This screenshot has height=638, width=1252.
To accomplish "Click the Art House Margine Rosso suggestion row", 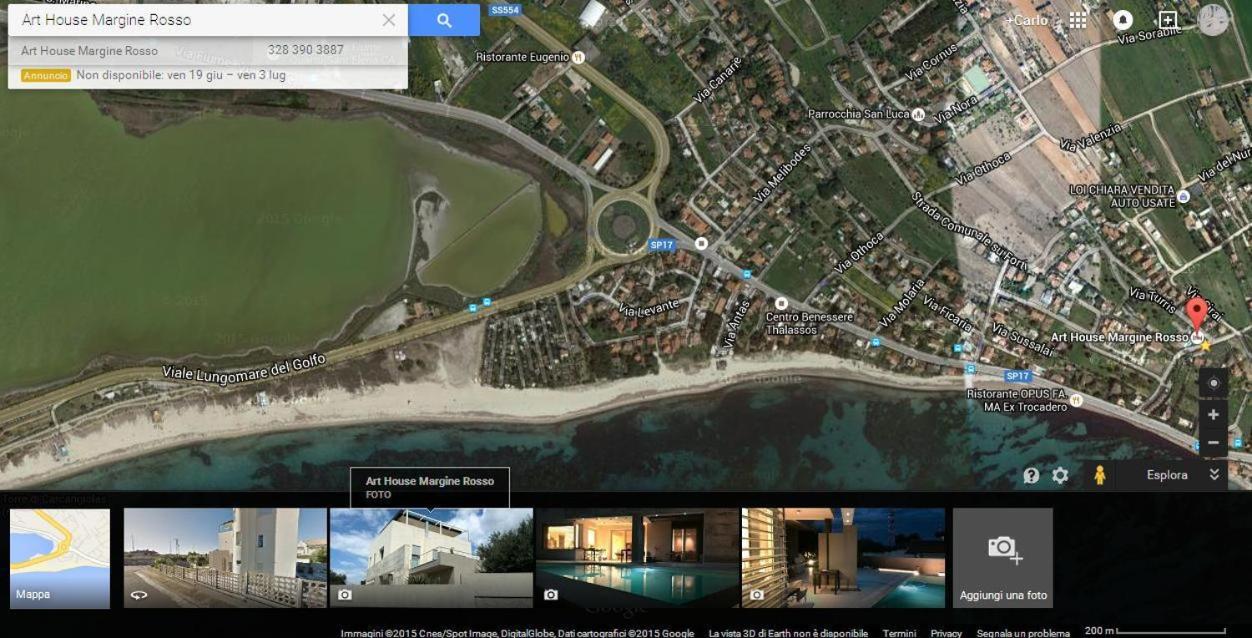I will click(208, 50).
